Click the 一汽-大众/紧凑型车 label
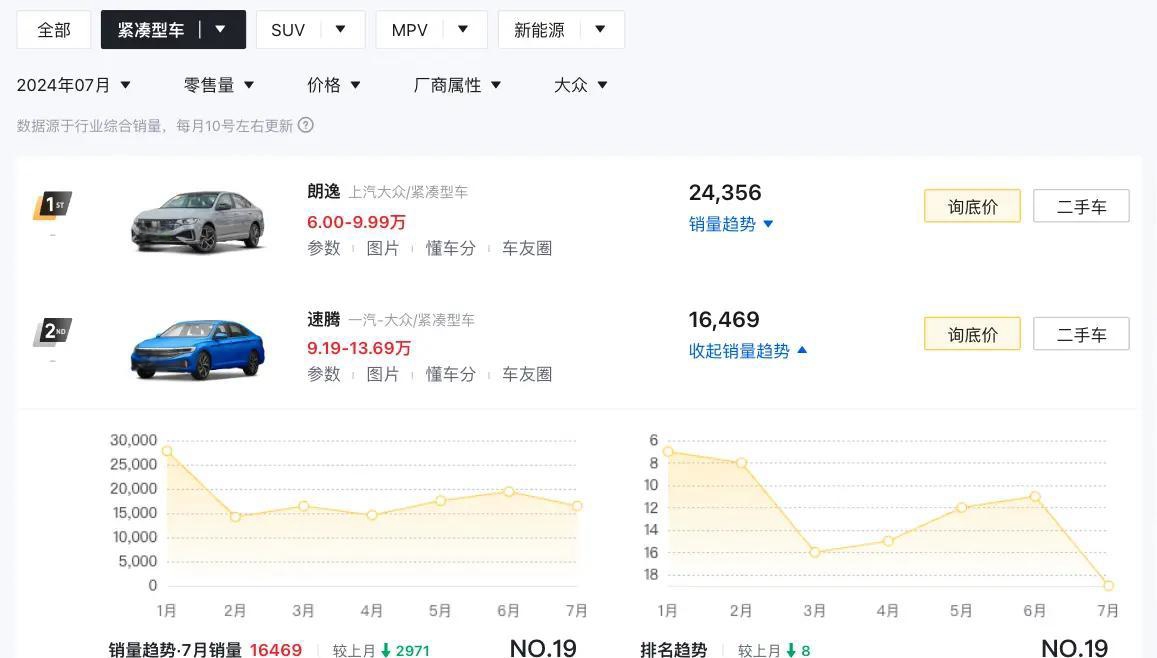This screenshot has height=658, width=1157. click(x=411, y=320)
